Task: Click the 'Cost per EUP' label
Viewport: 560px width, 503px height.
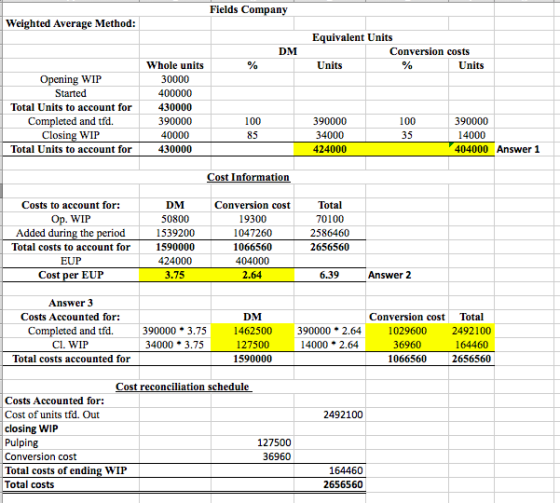Action: point(71,275)
